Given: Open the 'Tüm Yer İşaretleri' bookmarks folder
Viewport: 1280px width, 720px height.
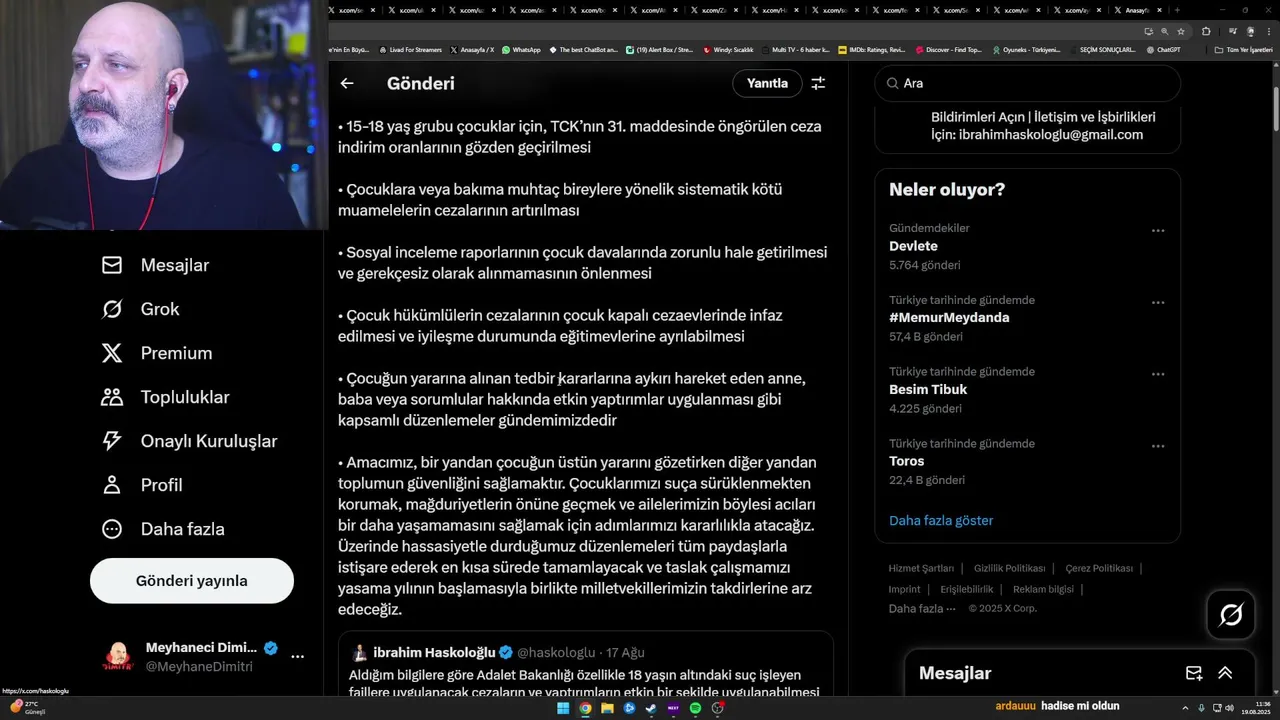Looking at the screenshot, I should (x=1243, y=49).
